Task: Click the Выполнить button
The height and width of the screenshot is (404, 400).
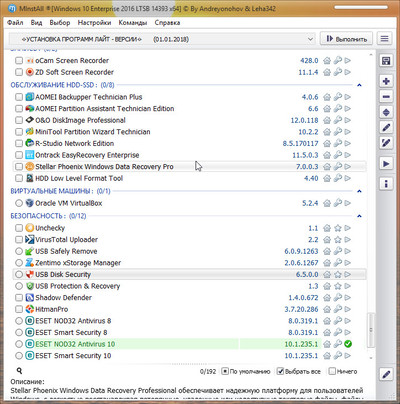Action: tap(346, 39)
